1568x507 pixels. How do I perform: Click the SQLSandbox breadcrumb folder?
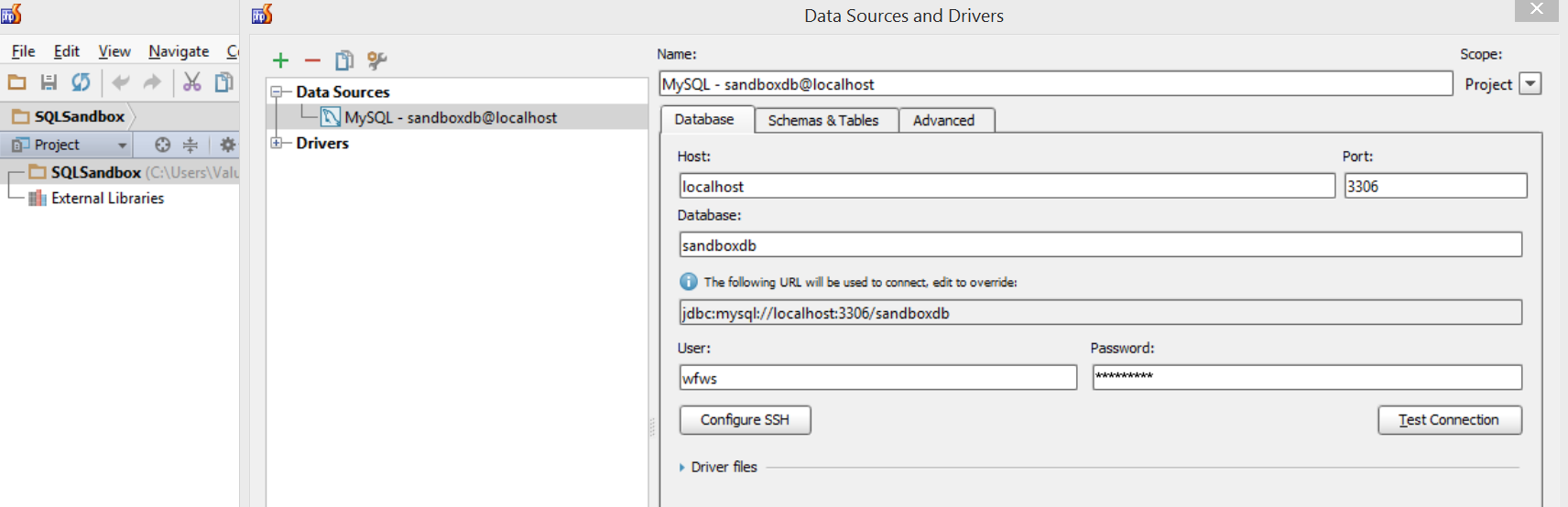point(20,116)
